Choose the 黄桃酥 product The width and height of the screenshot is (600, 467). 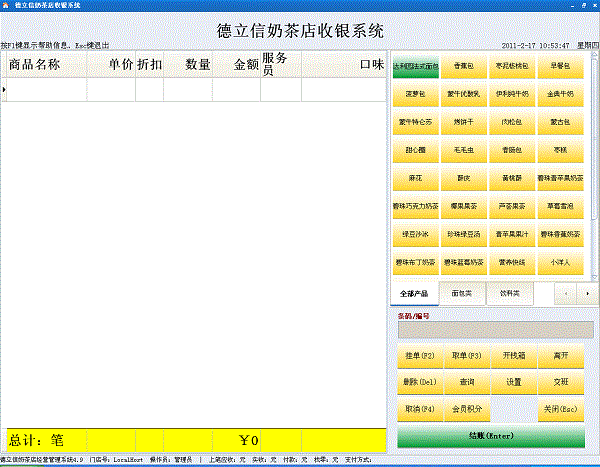[x=512, y=178]
